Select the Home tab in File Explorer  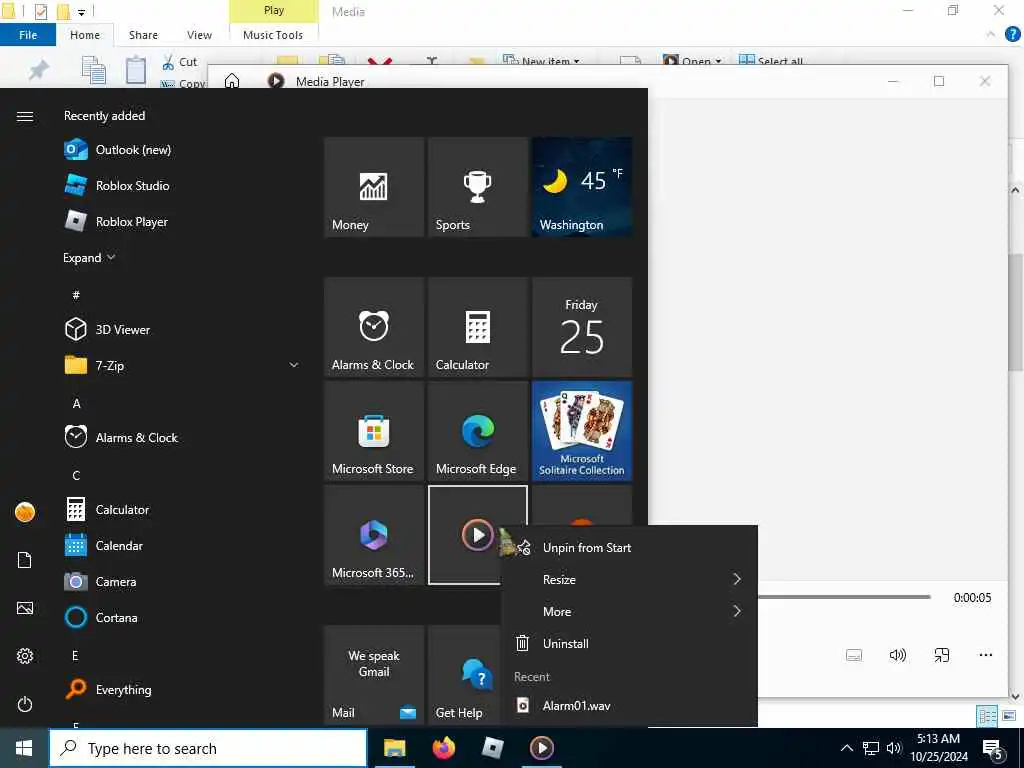85,35
